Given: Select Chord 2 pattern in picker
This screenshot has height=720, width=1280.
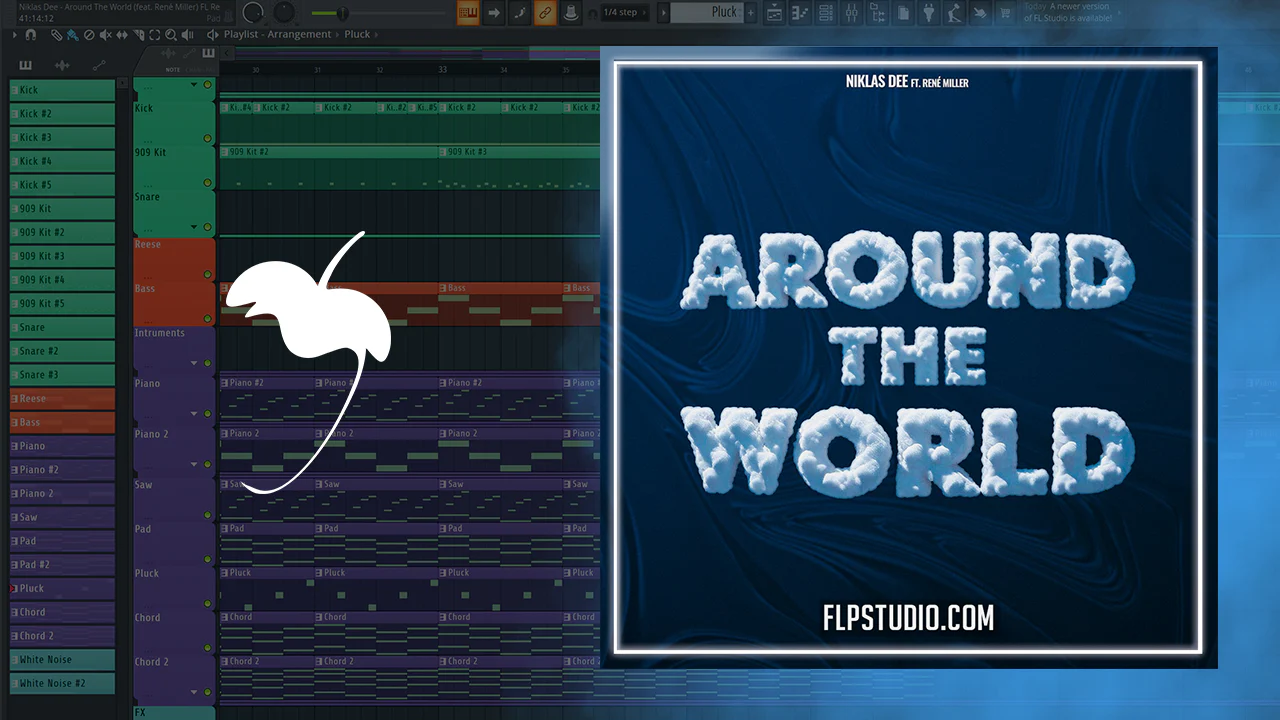Looking at the screenshot, I should pos(62,635).
